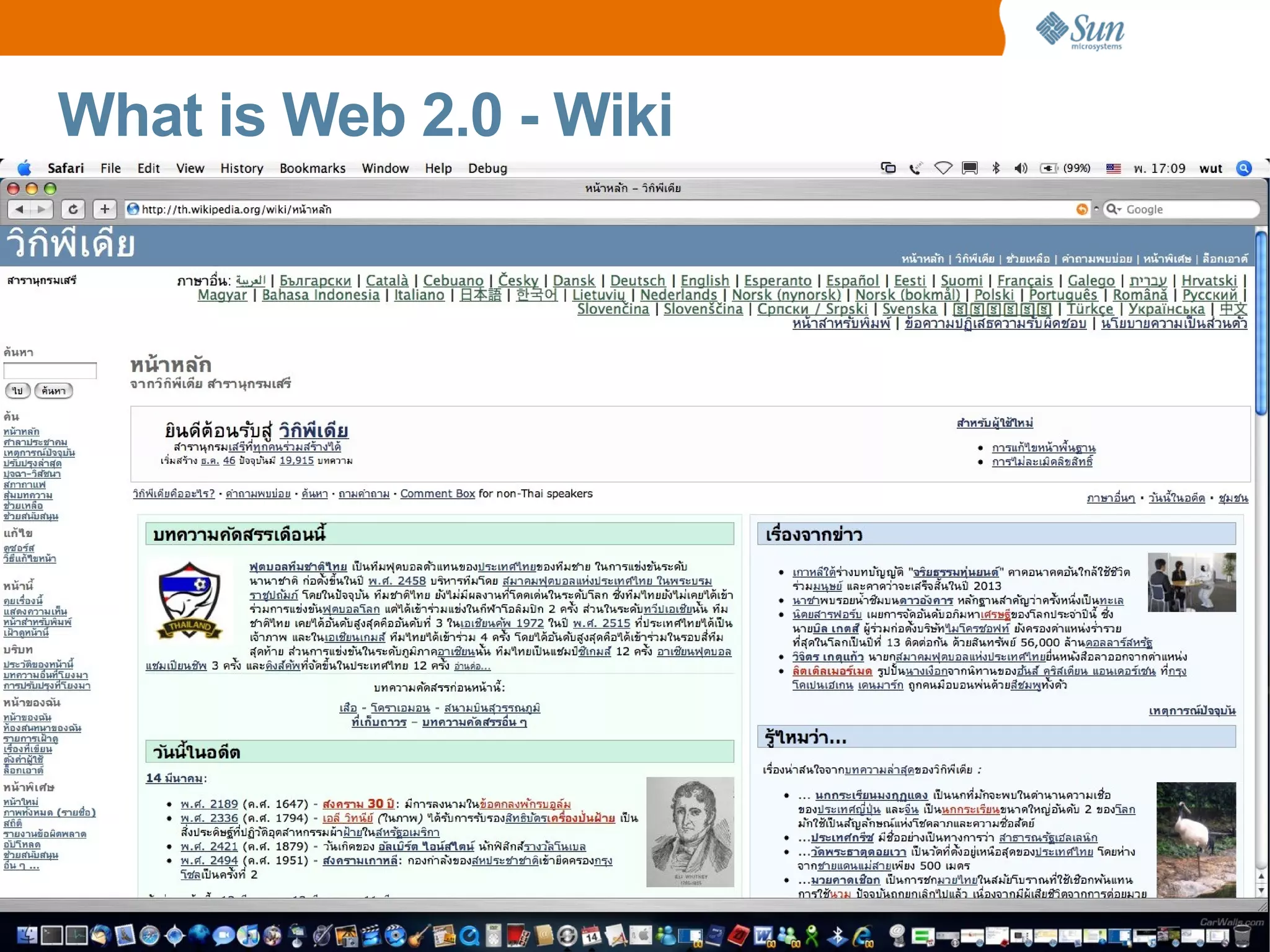Launch Internet Explorer from the Dock
The height and width of the screenshot is (952, 1270).
point(863,935)
